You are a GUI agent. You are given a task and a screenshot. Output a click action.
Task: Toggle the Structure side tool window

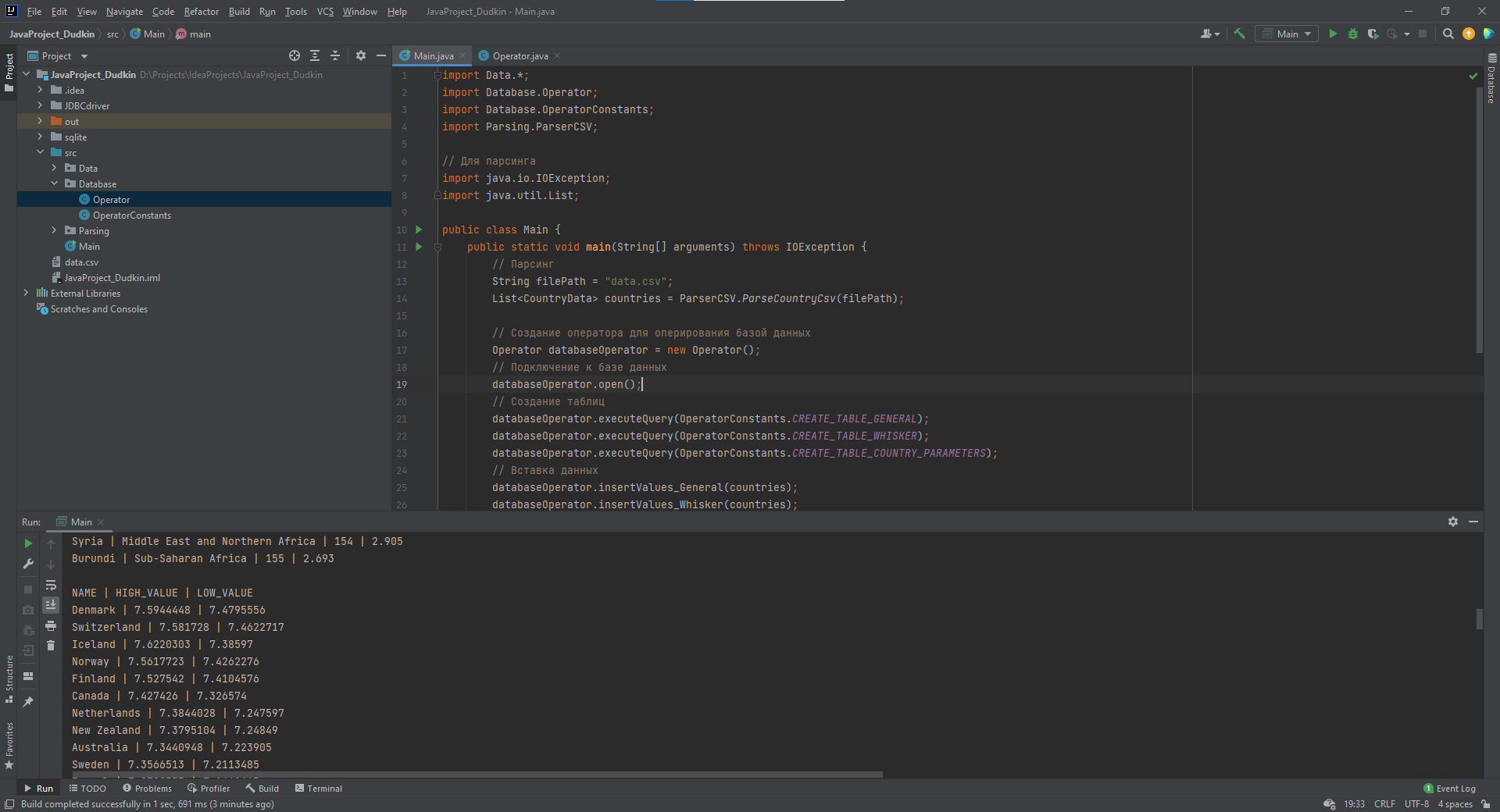[x=9, y=678]
